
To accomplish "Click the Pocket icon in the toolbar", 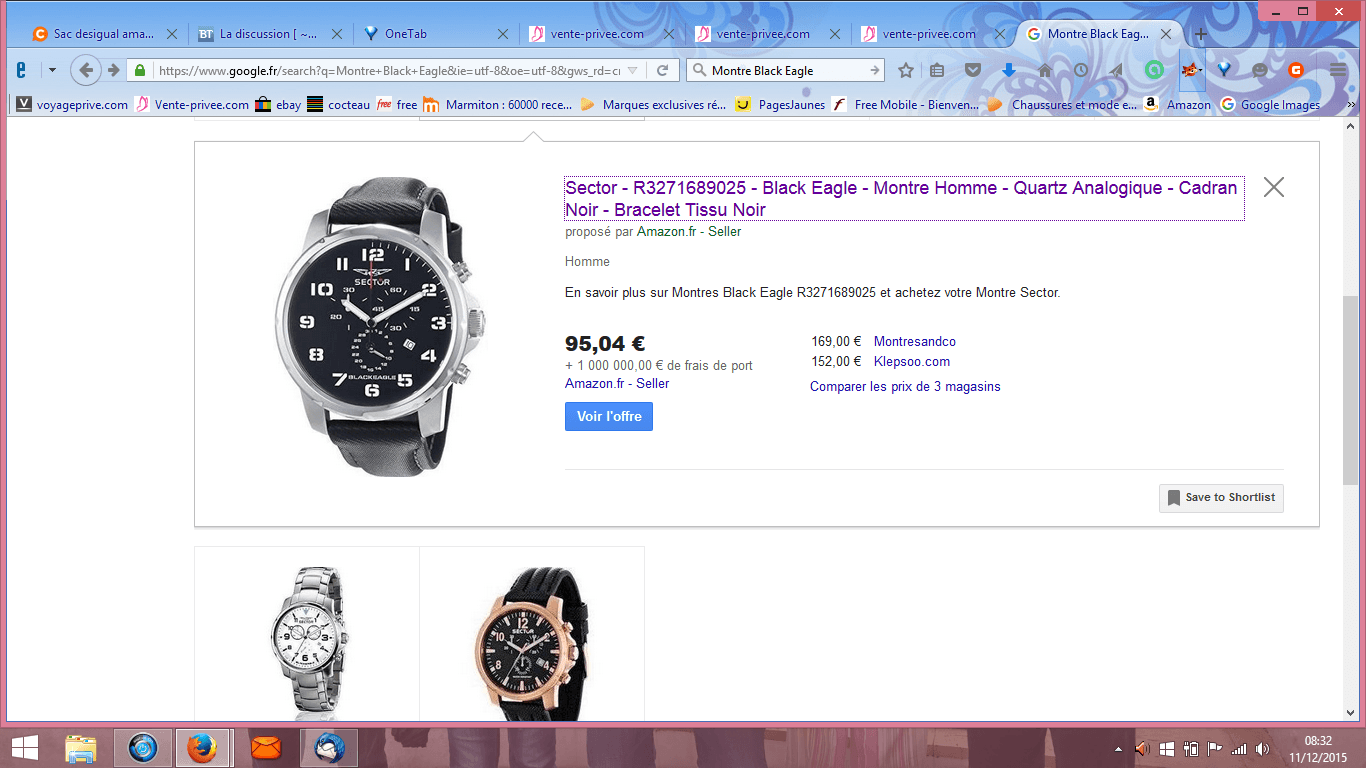I will click(x=972, y=70).
